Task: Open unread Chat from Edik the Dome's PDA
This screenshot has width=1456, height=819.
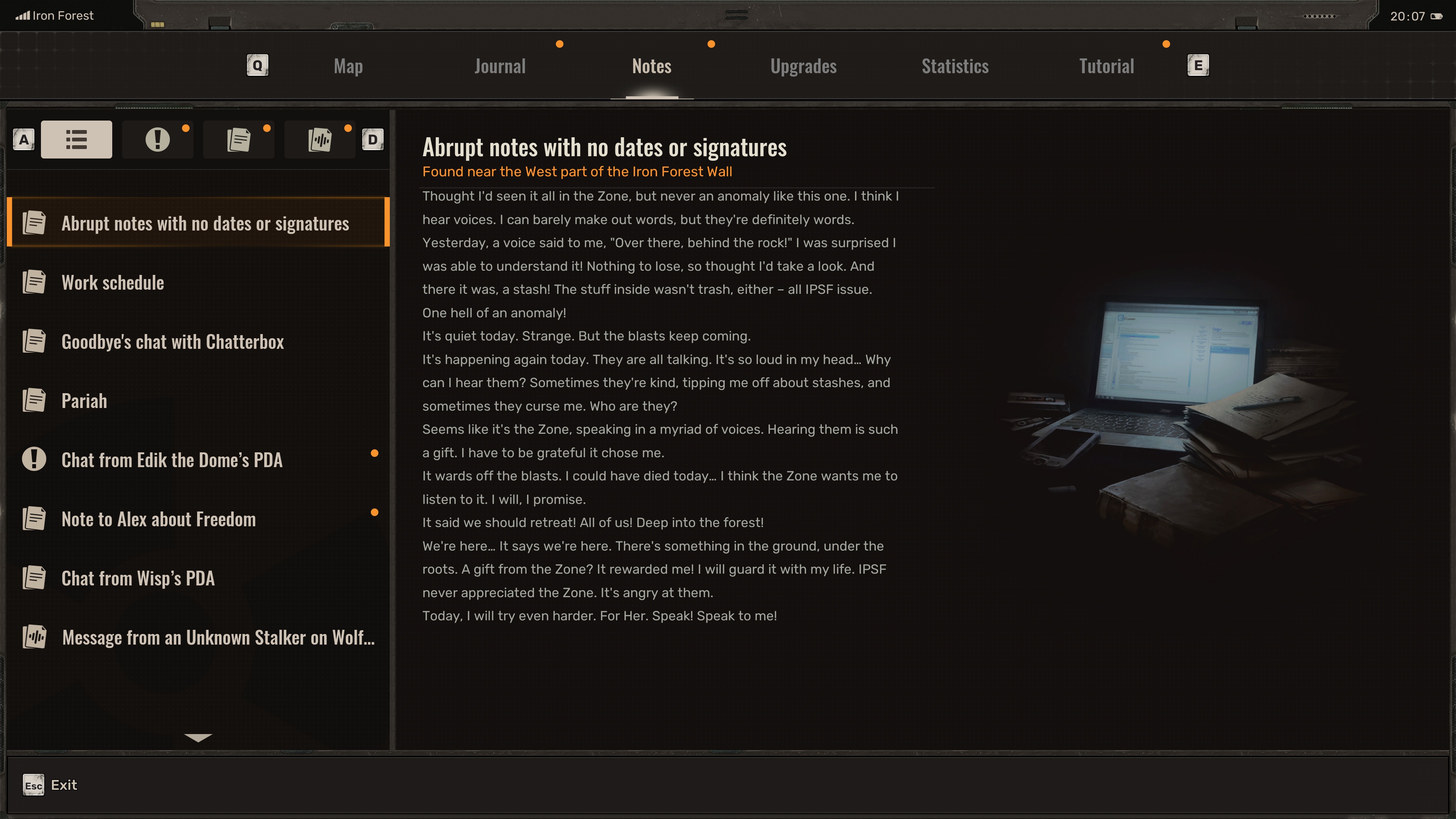Action: click(x=198, y=460)
